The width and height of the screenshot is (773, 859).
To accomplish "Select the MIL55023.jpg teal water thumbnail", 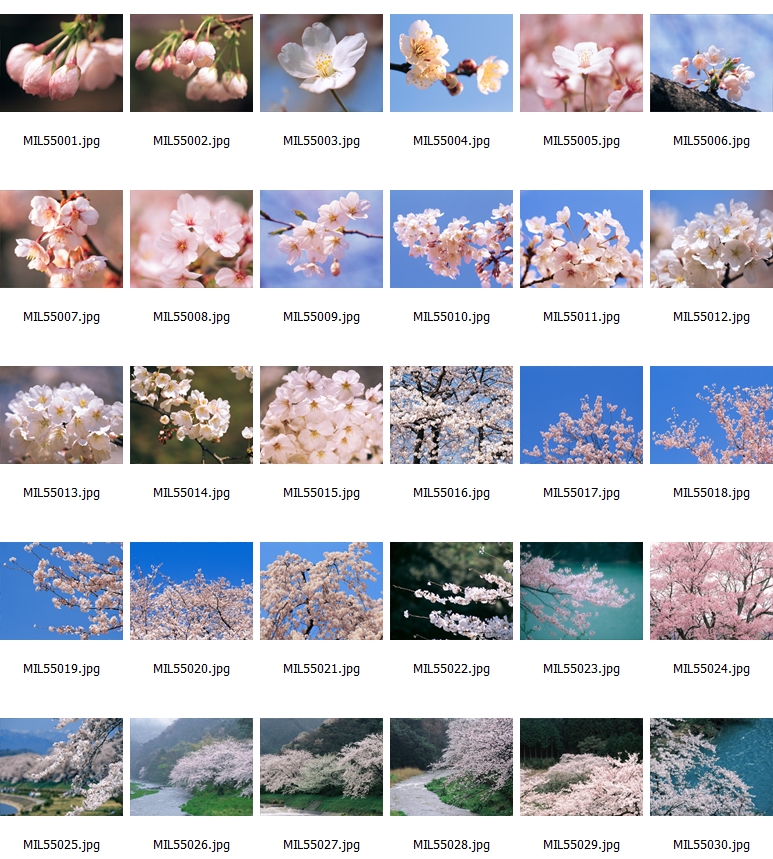I will click(581, 591).
